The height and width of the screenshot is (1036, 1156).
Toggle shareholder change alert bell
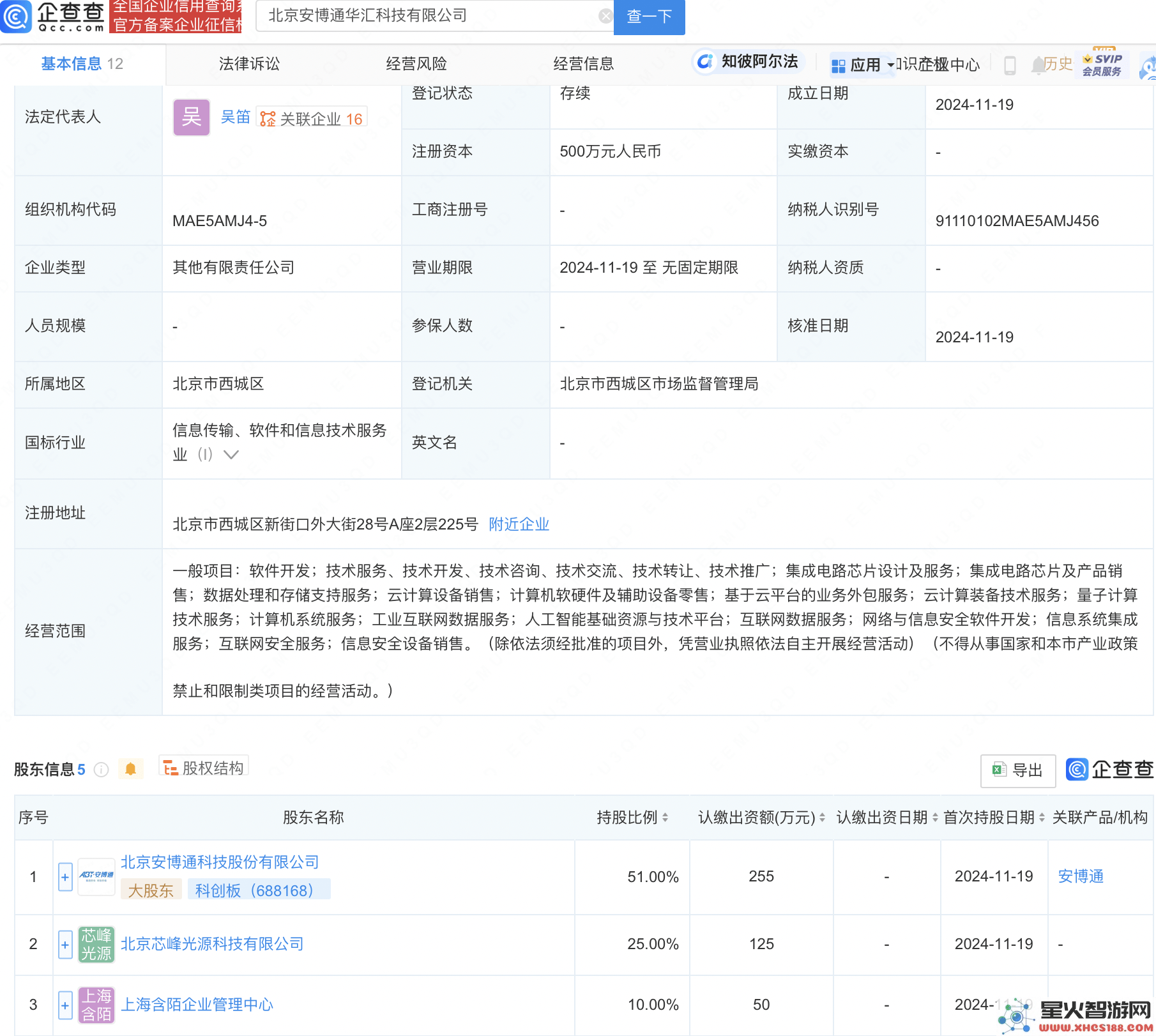130,769
